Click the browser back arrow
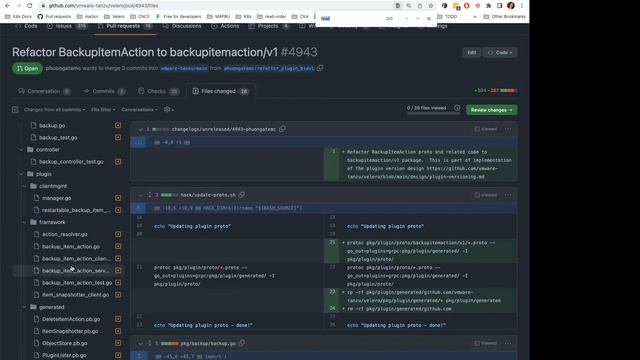Screen dimensions: 640x360 [7, 6]
